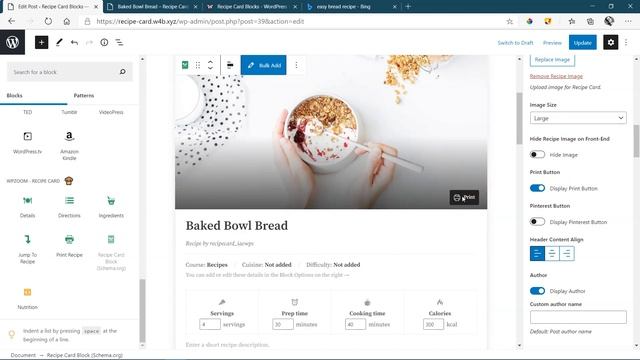Enable Display Pinterest Button toggle
The height and width of the screenshot is (360, 640).
tap(537, 222)
